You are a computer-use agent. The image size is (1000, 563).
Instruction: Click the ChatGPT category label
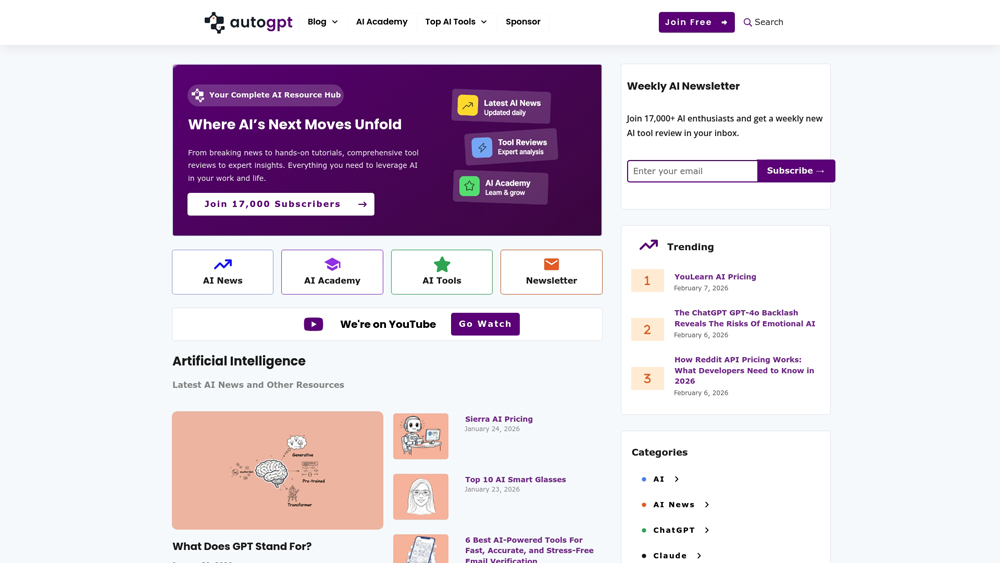pos(673,530)
